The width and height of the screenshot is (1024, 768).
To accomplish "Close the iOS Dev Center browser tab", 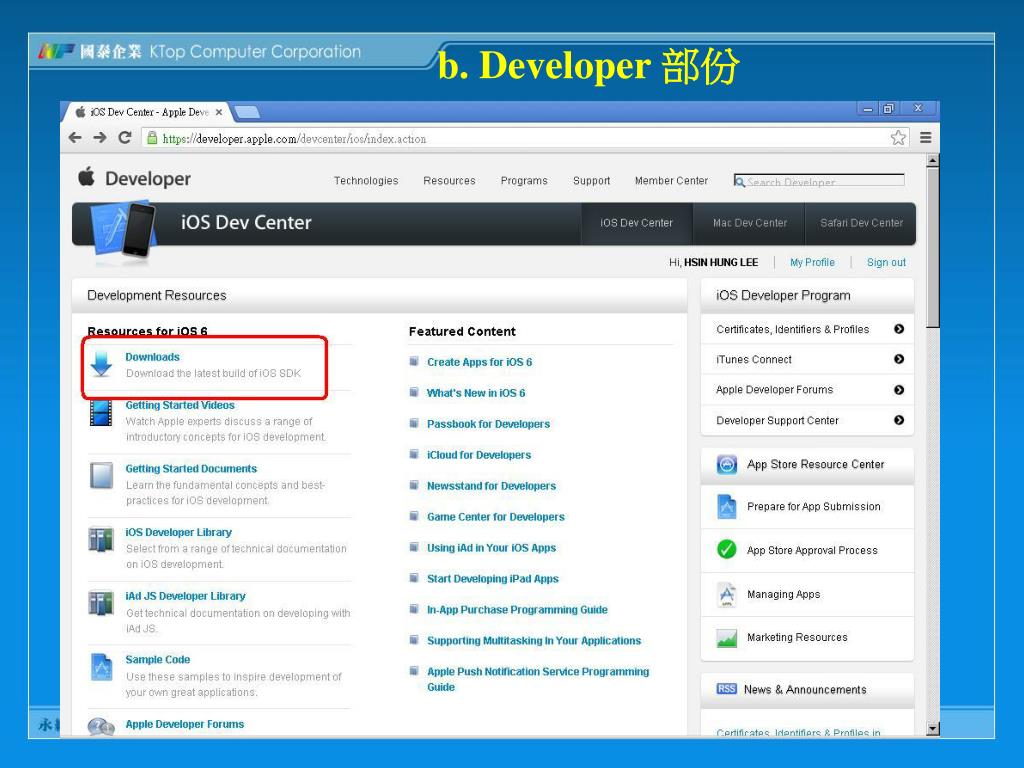I will tap(219, 112).
